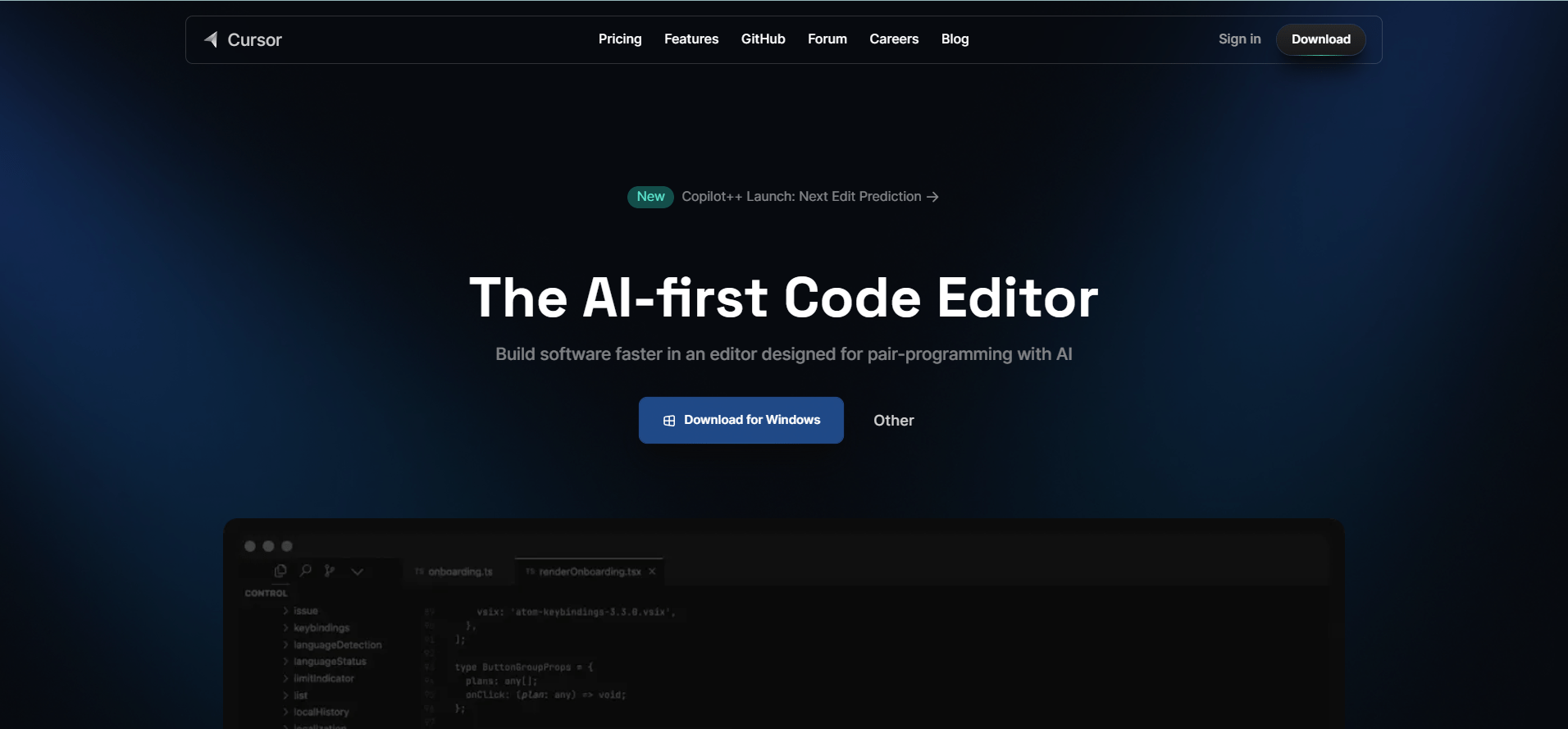Viewport: 1568px width, 729px height.
Task: Expand the localHistory folder
Action: (x=316, y=713)
